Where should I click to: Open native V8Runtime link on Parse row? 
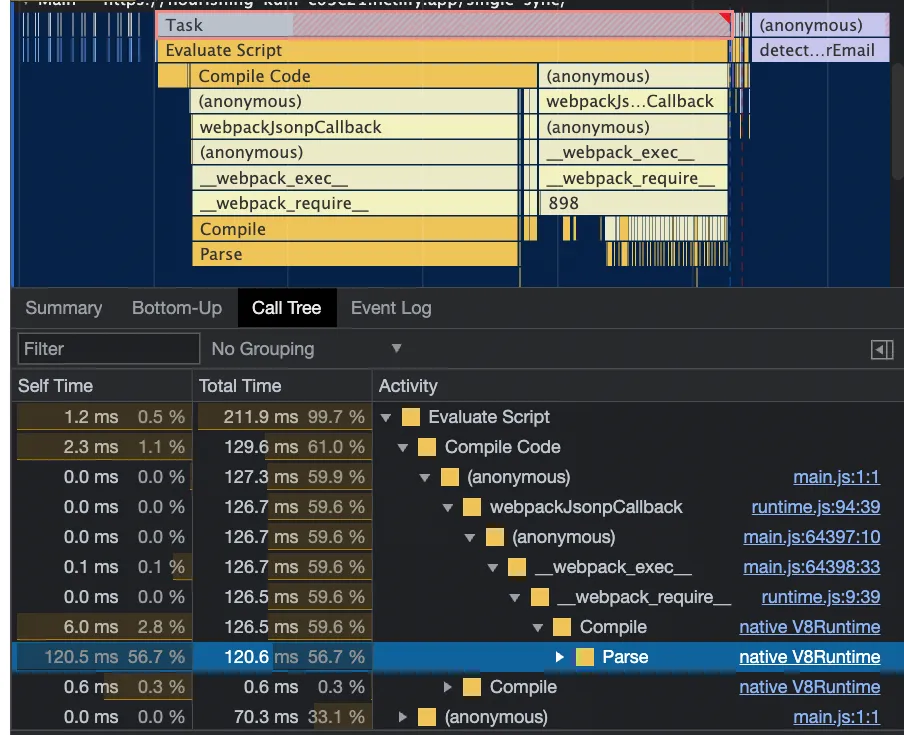click(809, 657)
